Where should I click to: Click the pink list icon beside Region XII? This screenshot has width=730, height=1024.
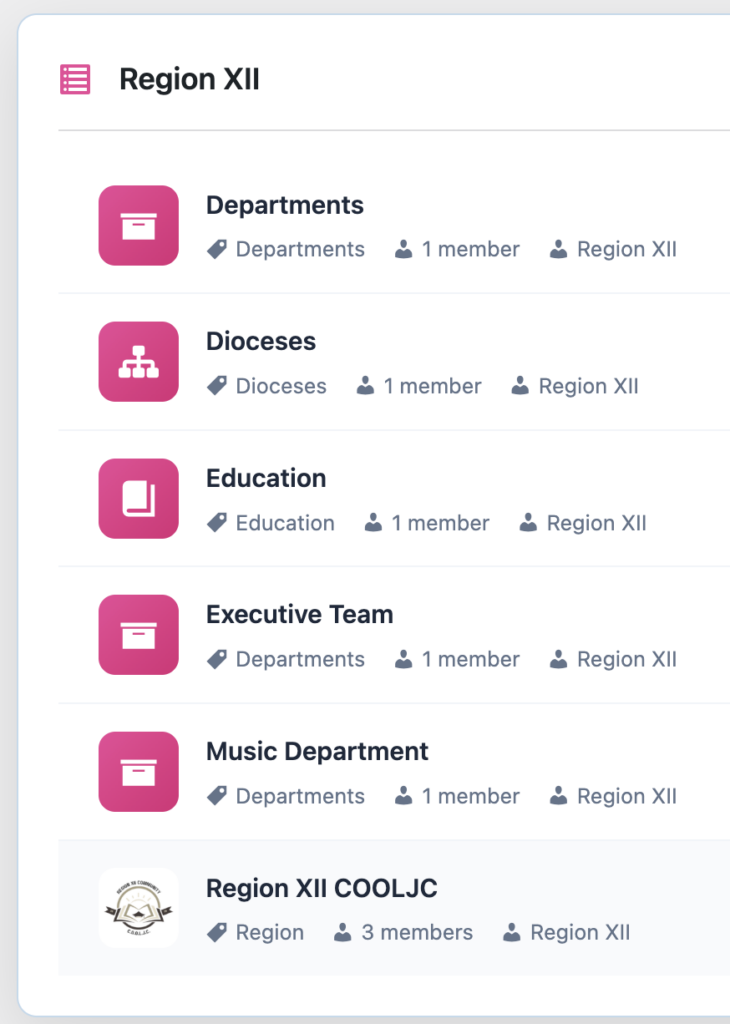(x=75, y=79)
